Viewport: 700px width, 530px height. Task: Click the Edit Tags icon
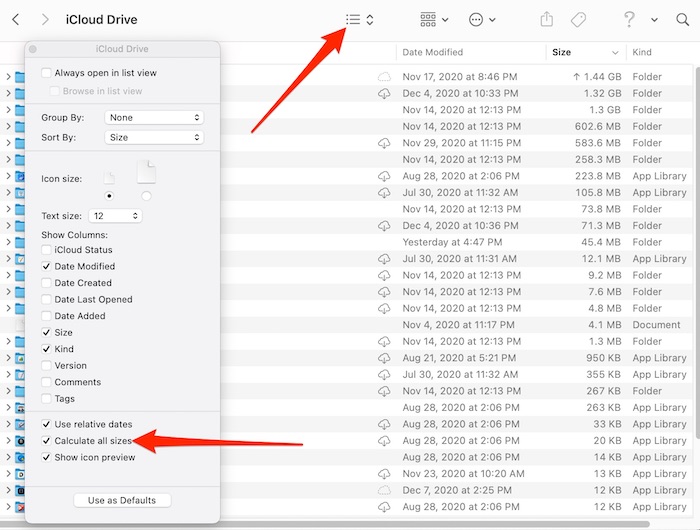[x=578, y=20]
